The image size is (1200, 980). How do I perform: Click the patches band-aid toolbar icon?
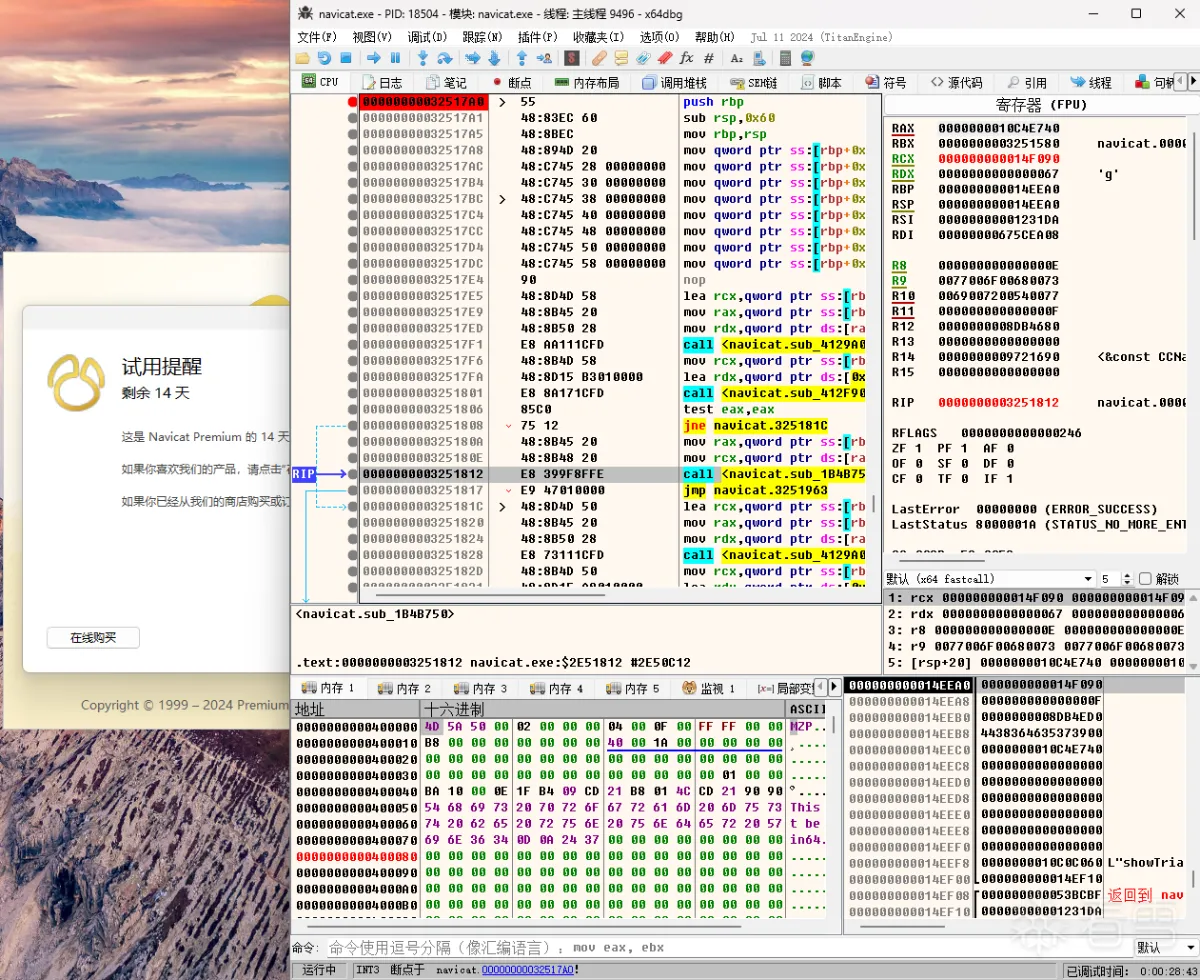[599, 59]
